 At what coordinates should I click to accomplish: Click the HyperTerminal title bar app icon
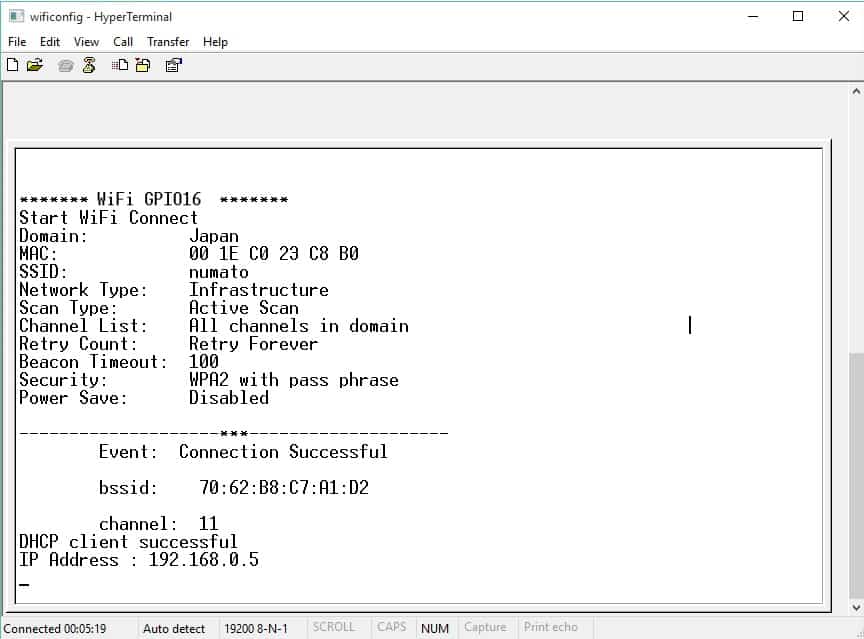(x=15, y=16)
